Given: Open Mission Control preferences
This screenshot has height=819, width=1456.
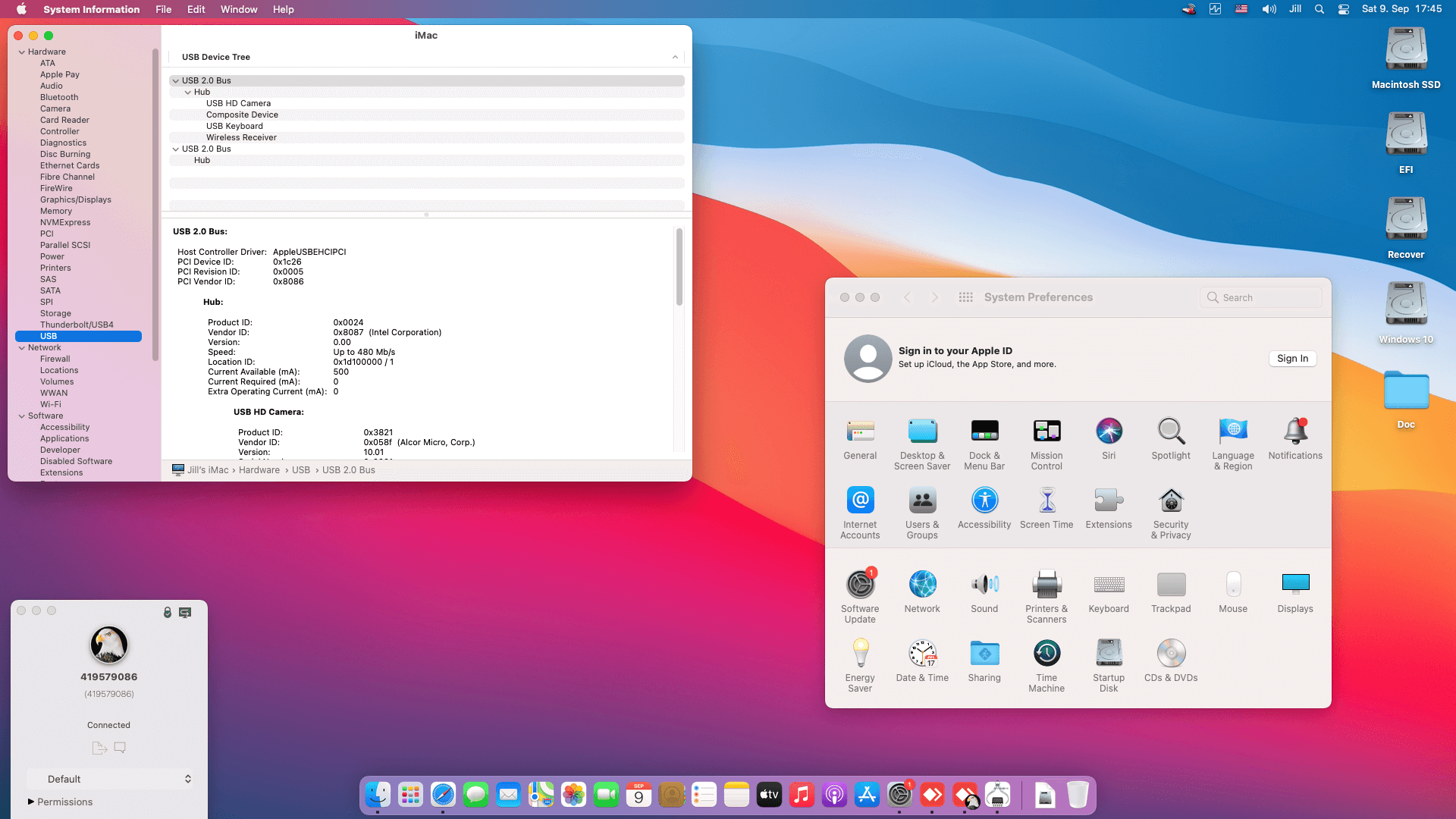Looking at the screenshot, I should (1046, 444).
